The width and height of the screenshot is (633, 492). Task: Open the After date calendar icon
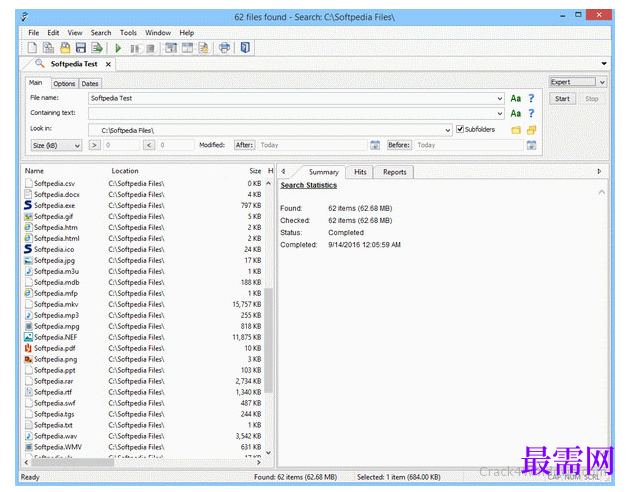[x=375, y=145]
